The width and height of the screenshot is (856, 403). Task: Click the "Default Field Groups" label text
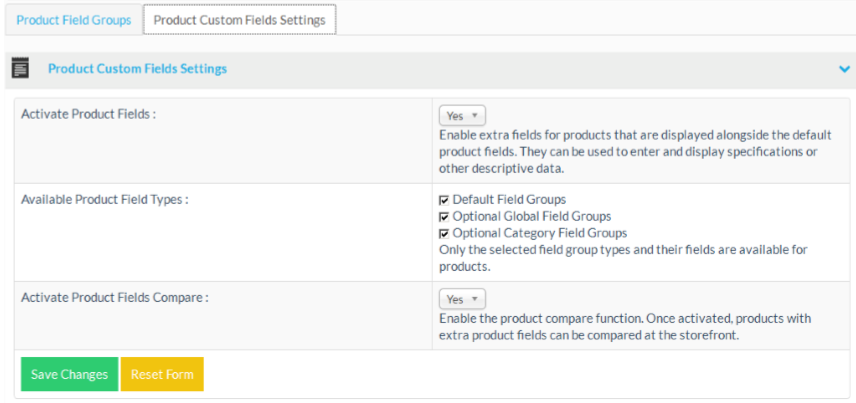coord(509,199)
